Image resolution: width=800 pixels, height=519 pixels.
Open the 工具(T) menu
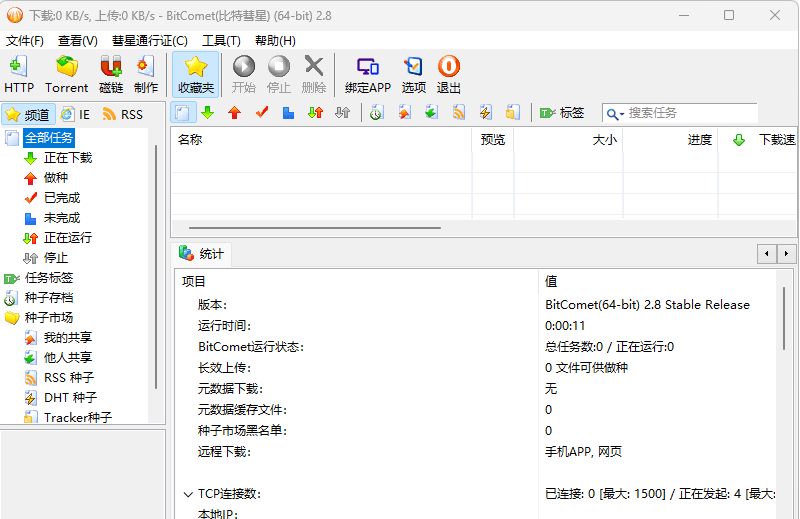(x=221, y=41)
